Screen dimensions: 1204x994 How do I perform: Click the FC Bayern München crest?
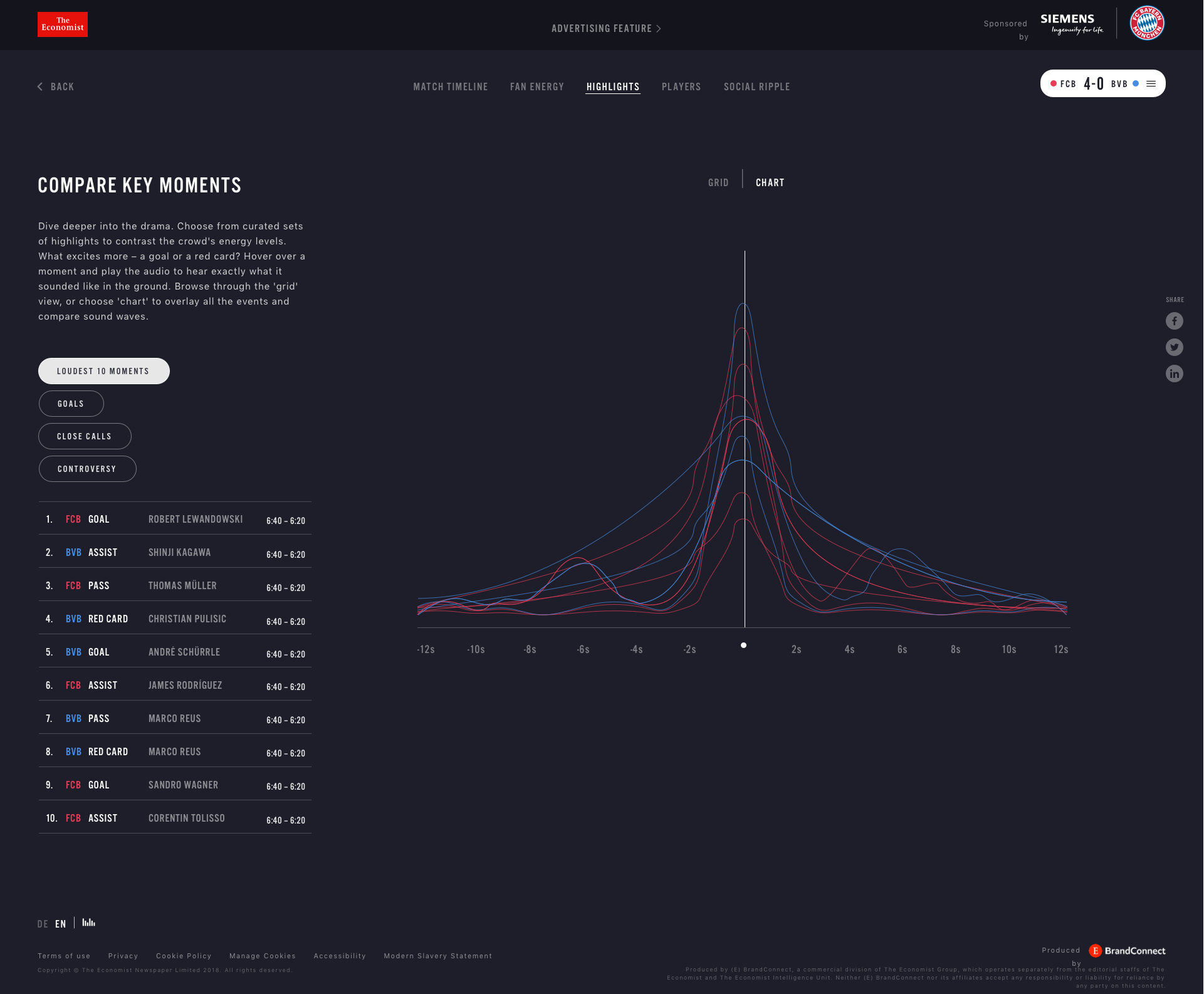(1146, 24)
